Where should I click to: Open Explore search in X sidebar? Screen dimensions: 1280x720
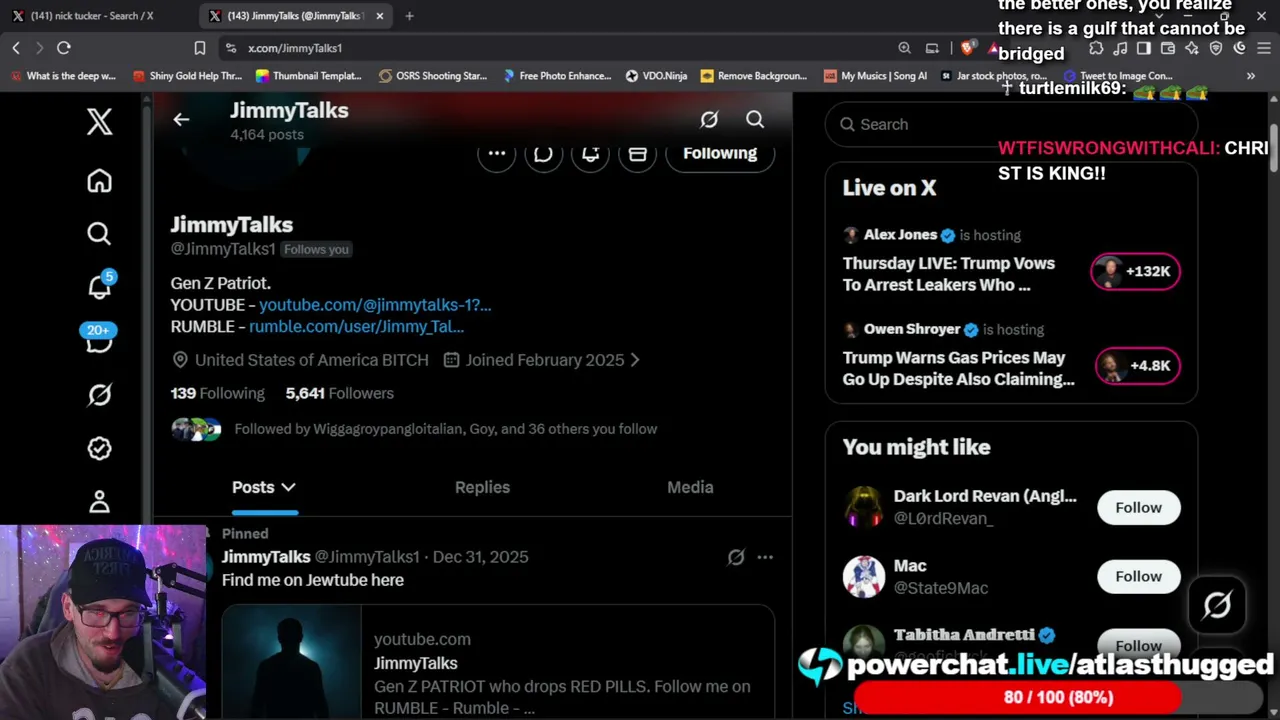tap(99, 234)
